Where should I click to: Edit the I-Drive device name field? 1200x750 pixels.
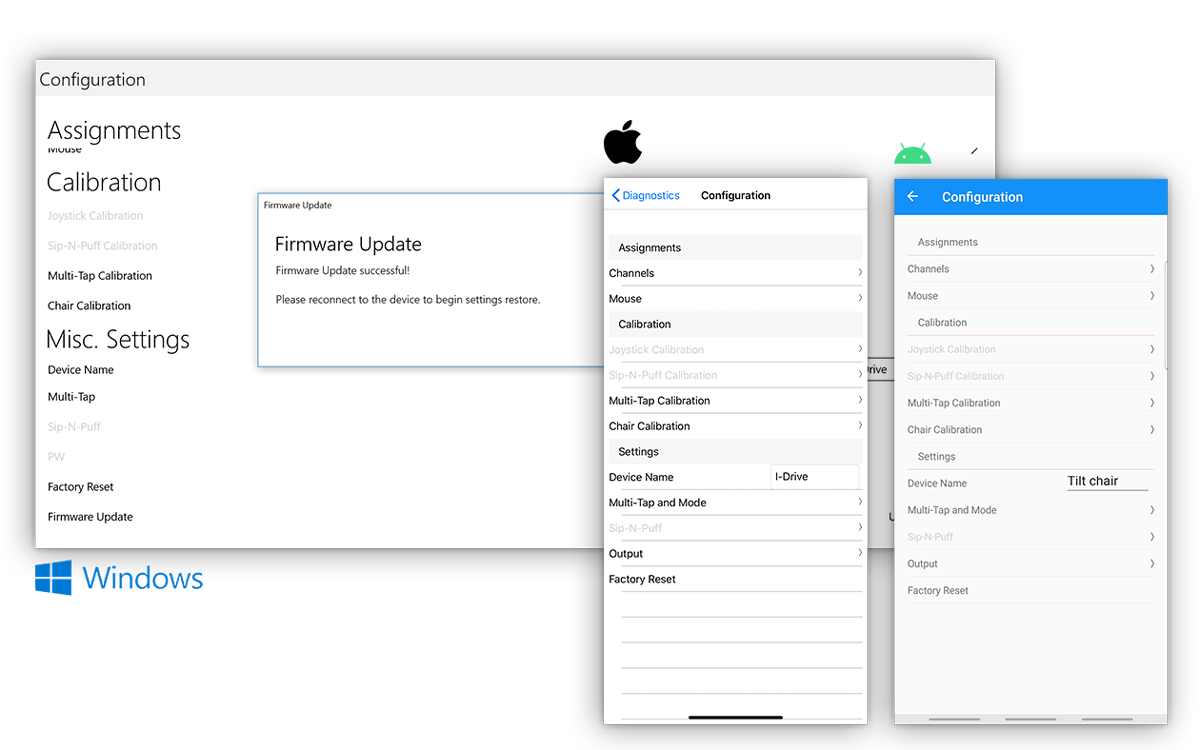[814, 477]
